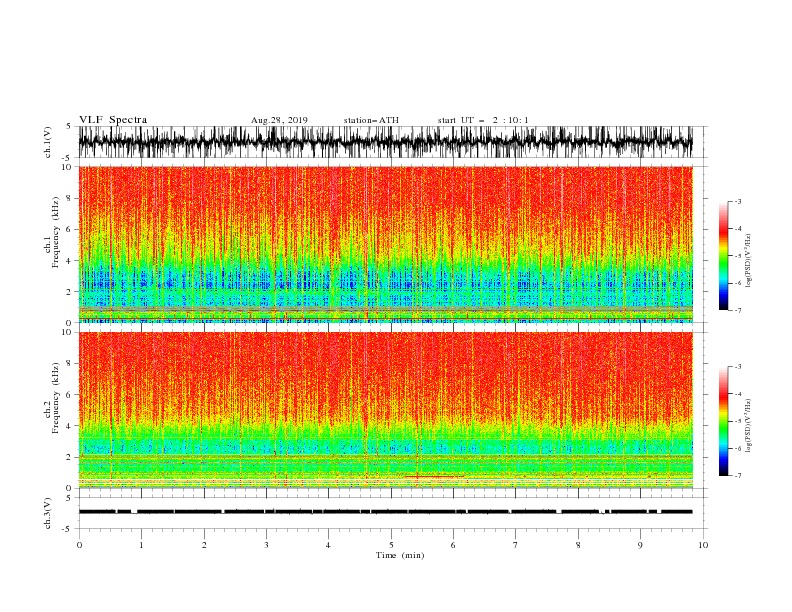
Task: Click the "10" tick on the time axis
Action: click(703, 545)
